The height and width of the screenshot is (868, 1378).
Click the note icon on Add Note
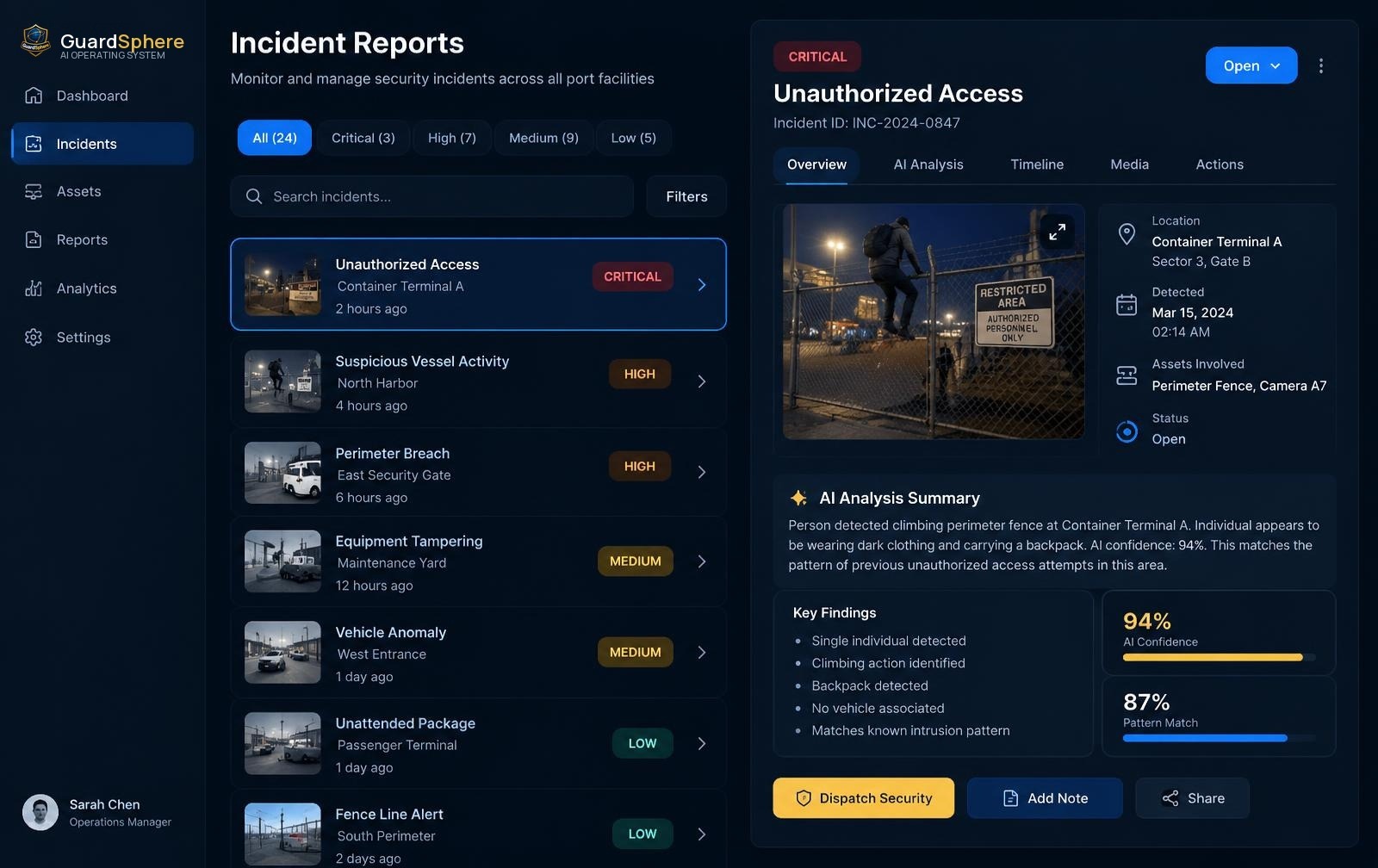click(x=1011, y=798)
